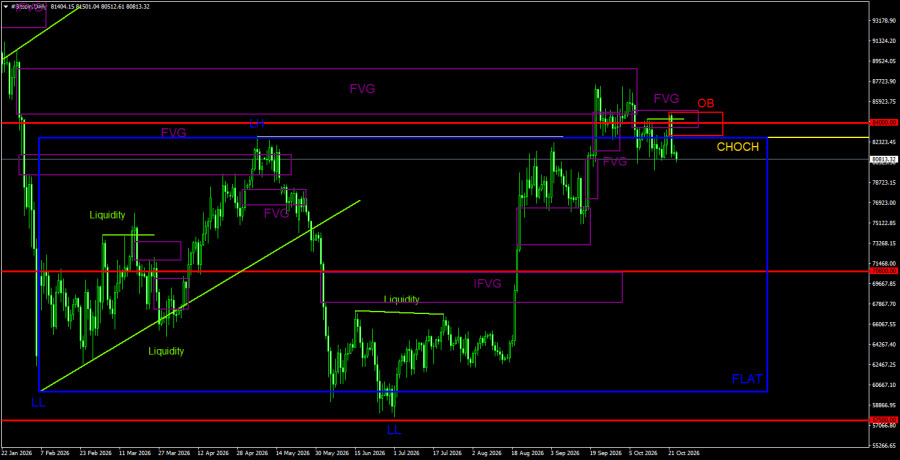The height and width of the screenshot is (460, 900).
Task: Click the 78723.15 price on the scale
Action: click(x=883, y=183)
